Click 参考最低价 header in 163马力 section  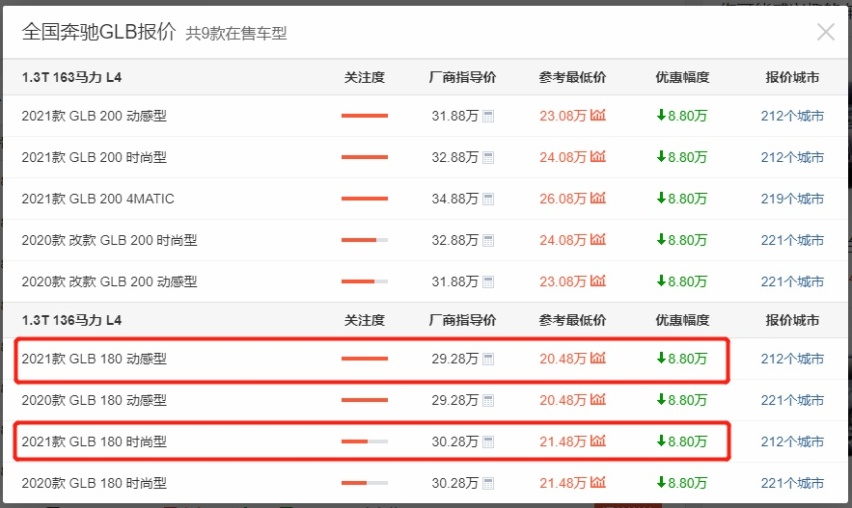pos(572,78)
